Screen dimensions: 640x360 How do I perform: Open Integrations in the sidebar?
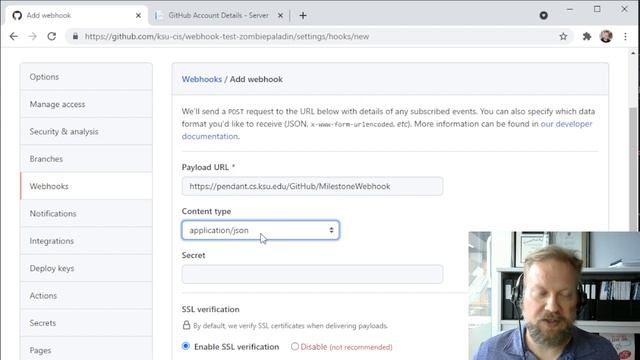click(86, 241)
